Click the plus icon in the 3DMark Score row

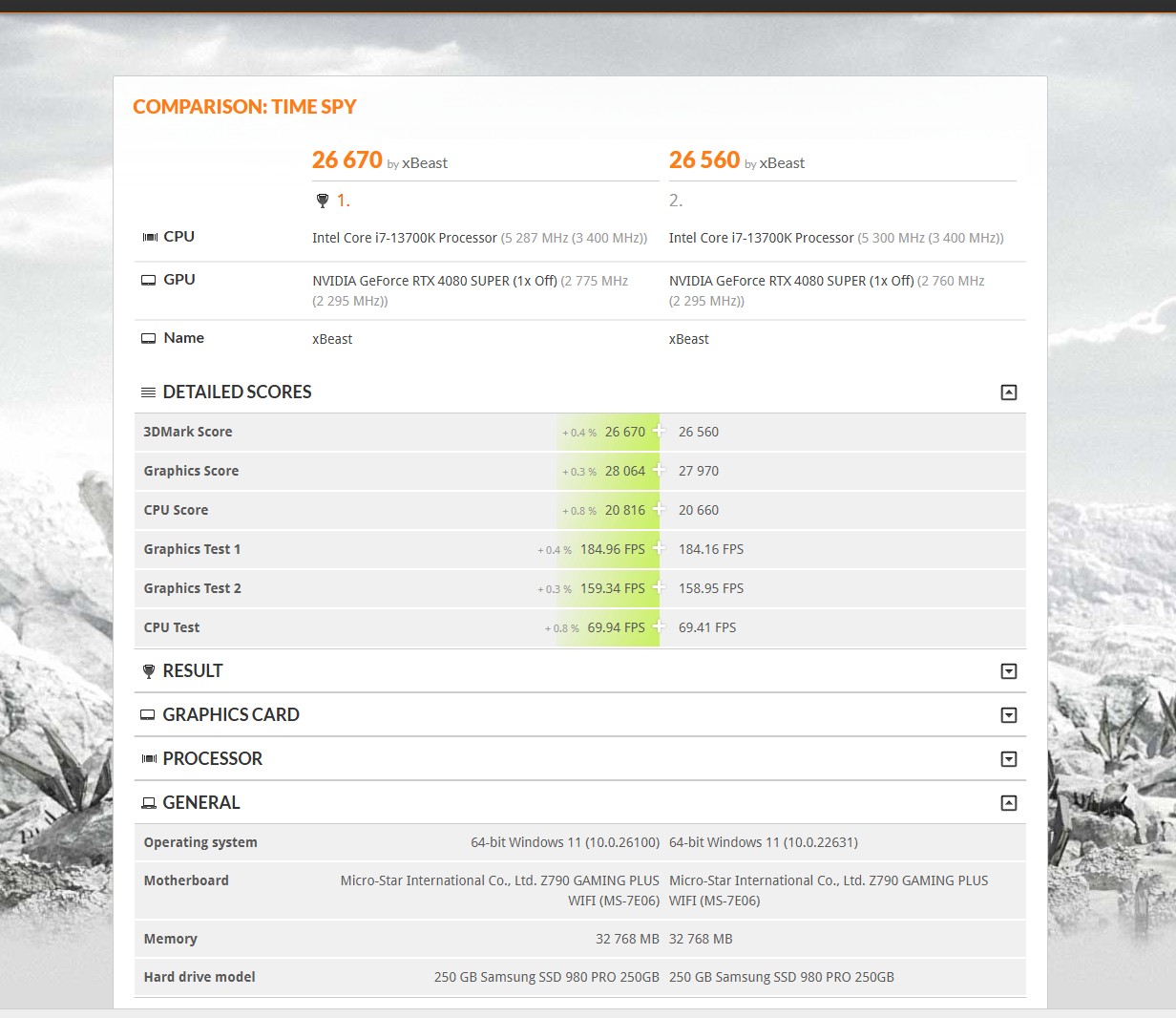[659, 431]
